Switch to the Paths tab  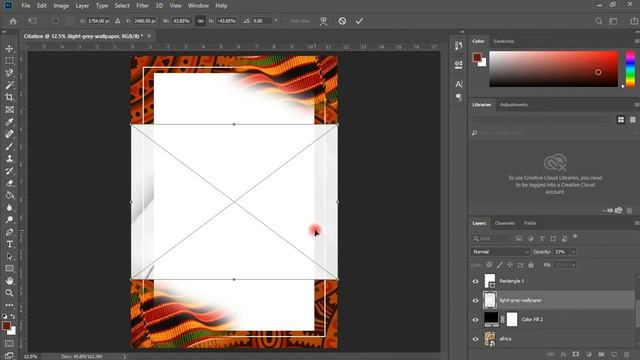point(530,223)
